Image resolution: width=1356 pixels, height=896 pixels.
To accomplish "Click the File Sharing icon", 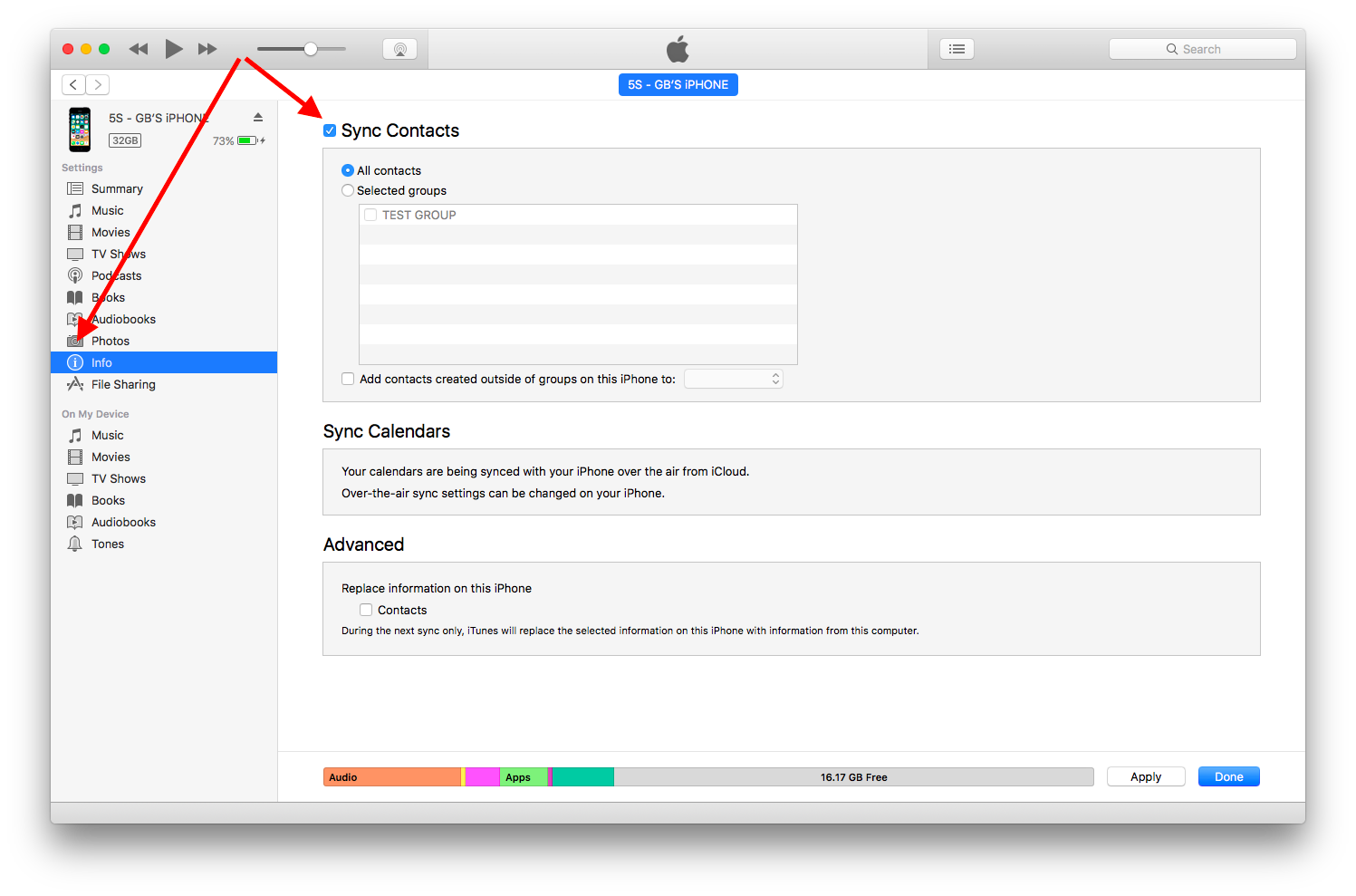I will pos(75,384).
